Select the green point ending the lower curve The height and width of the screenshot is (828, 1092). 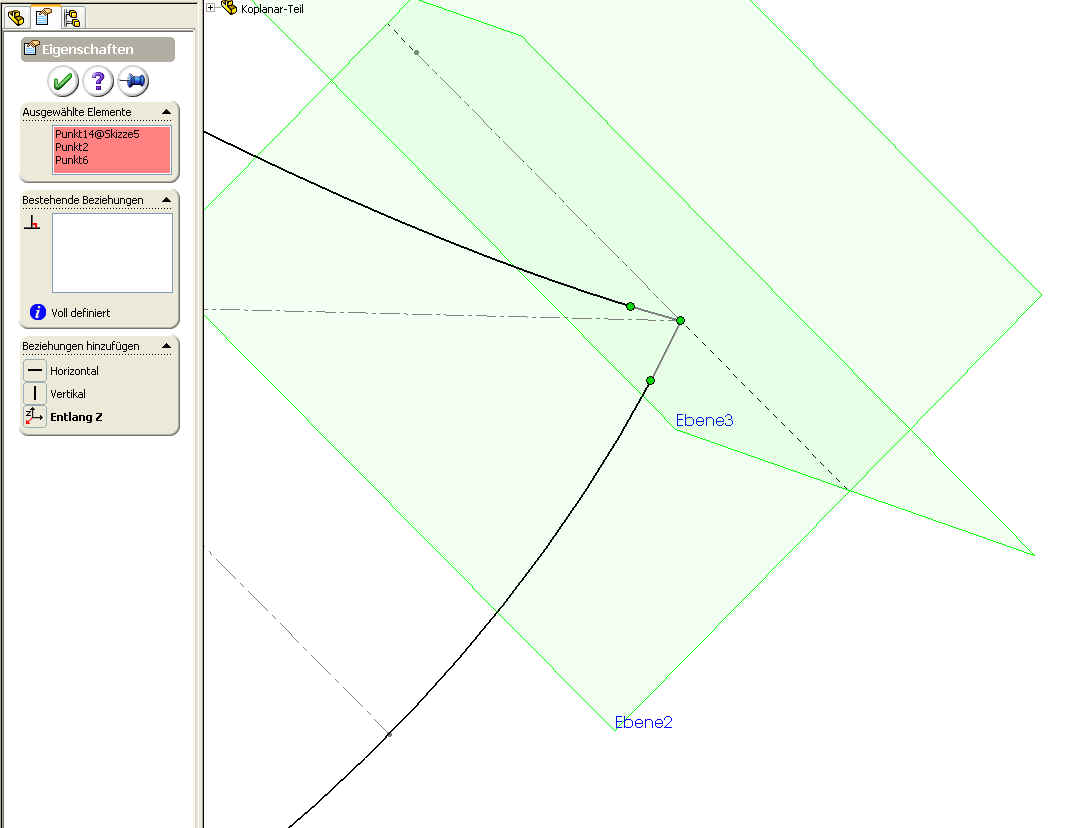point(650,380)
